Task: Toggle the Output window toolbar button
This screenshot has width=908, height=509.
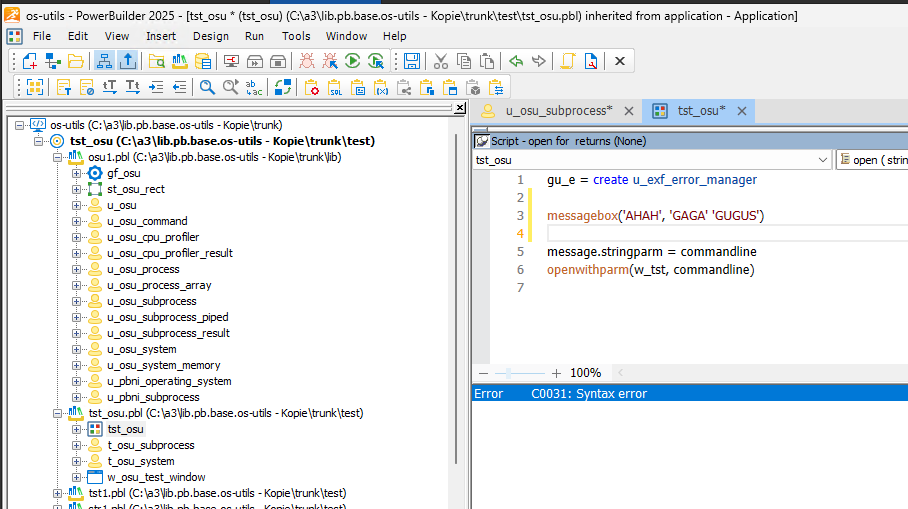Action: (x=127, y=61)
